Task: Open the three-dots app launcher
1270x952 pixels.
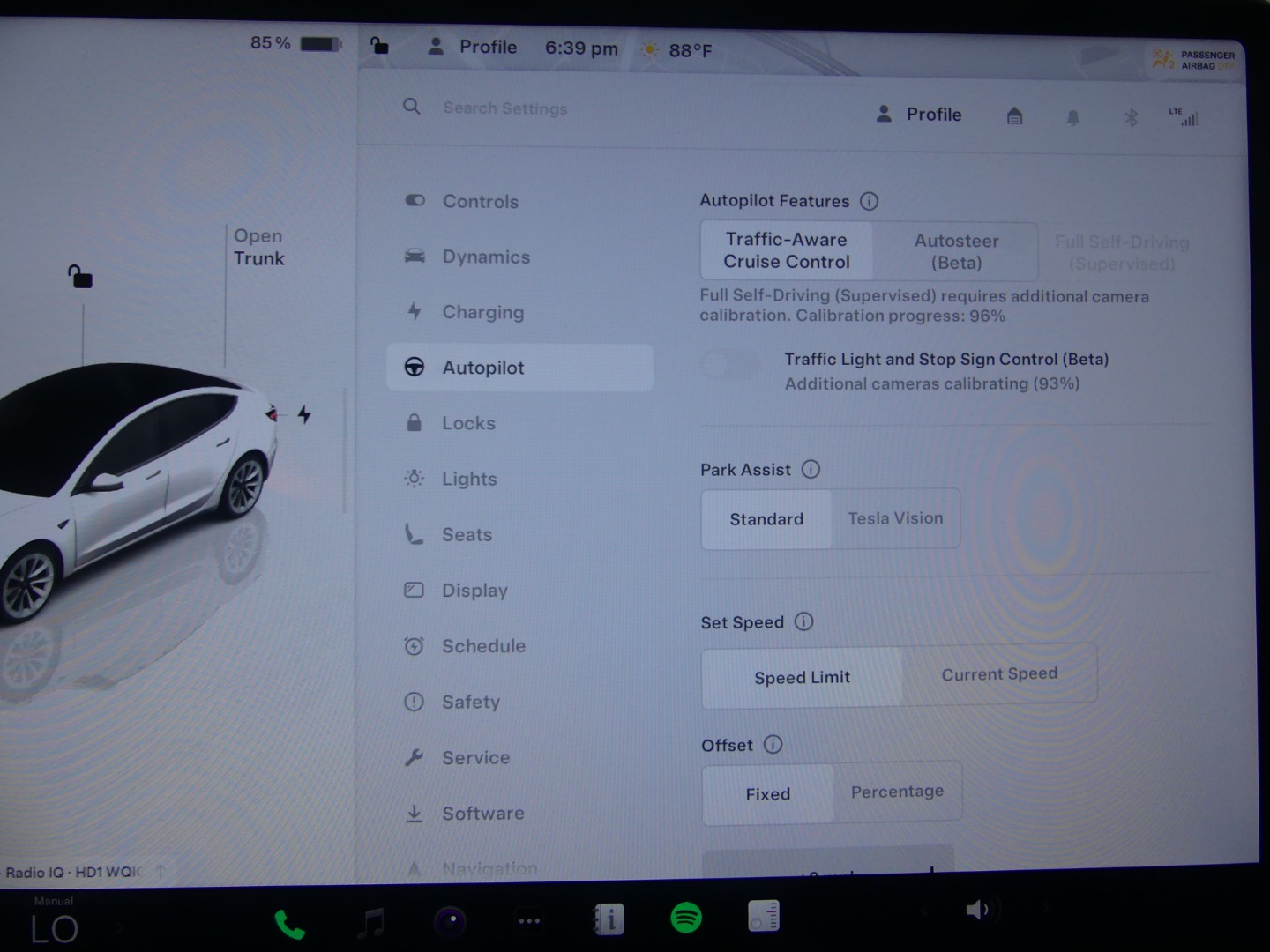Action: (529, 921)
